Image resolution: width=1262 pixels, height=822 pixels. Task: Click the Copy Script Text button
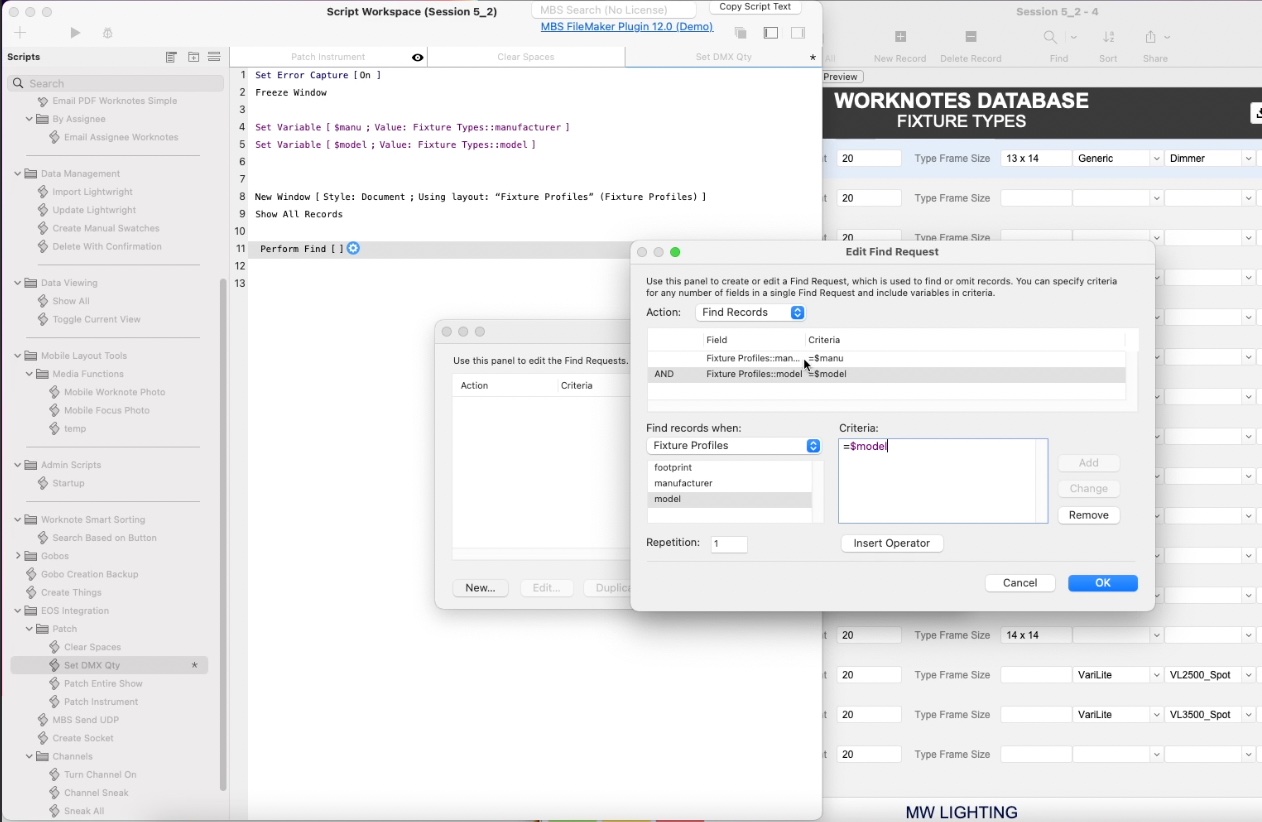click(x=755, y=7)
